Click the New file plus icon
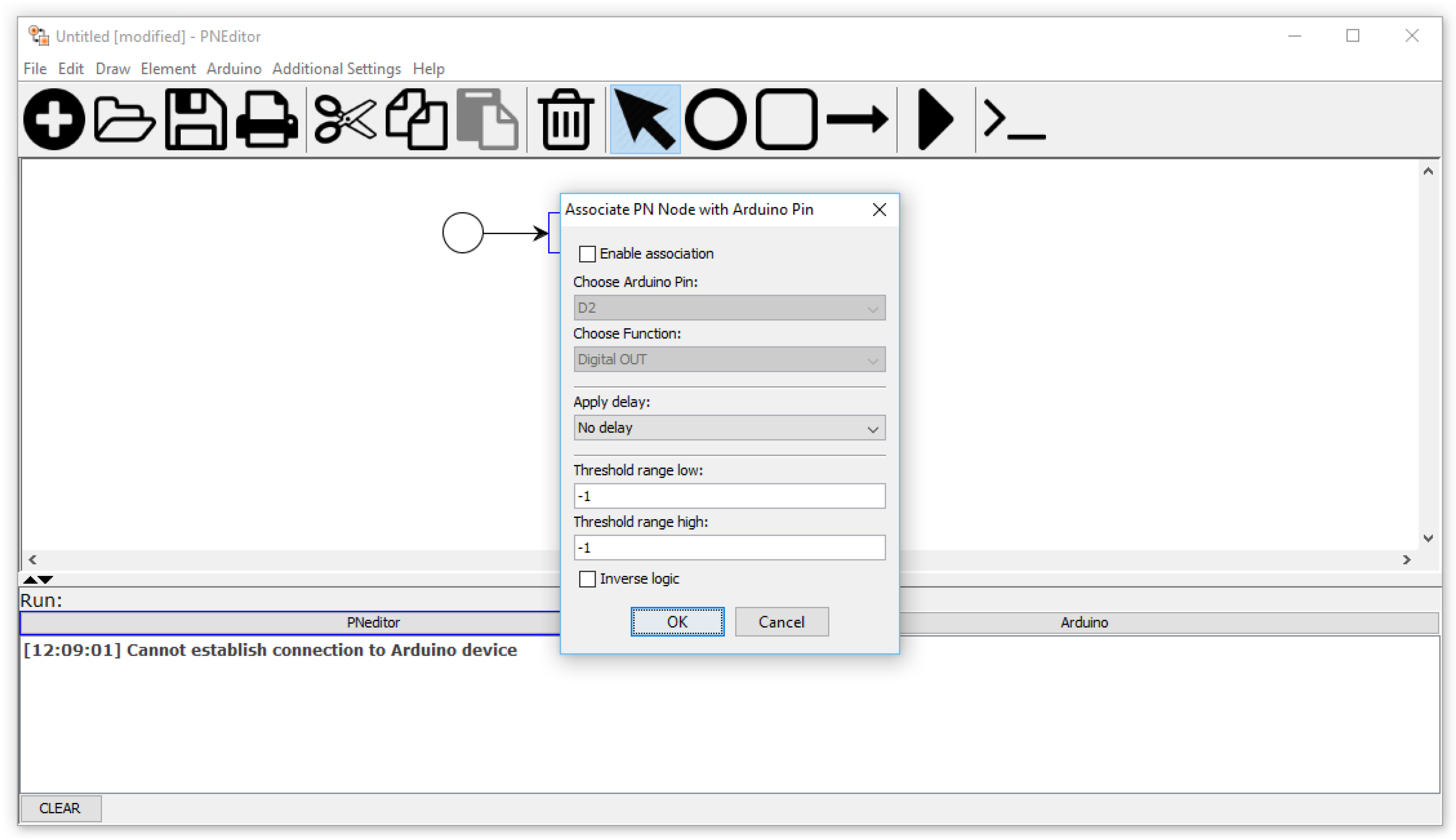The width and height of the screenshot is (1456, 840). (54, 119)
